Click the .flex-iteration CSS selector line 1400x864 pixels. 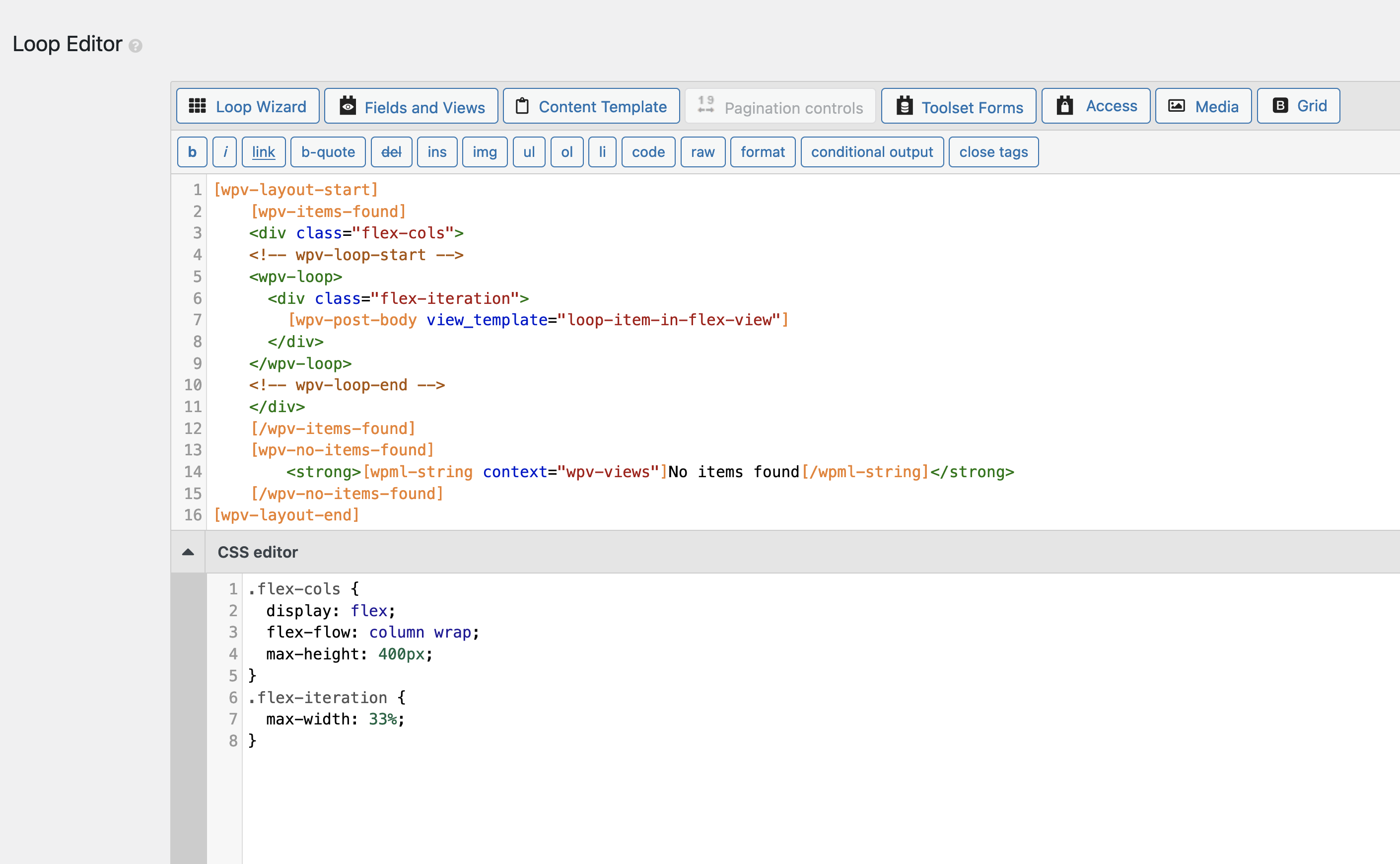click(327, 698)
